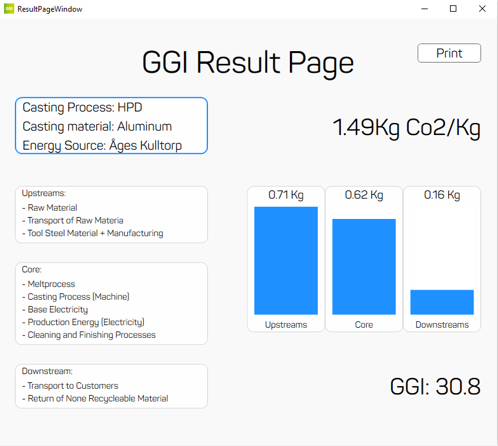Click the 1.49Kg Co2/Kg total value
Screen dimensions: 498x446
click(x=406, y=128)
